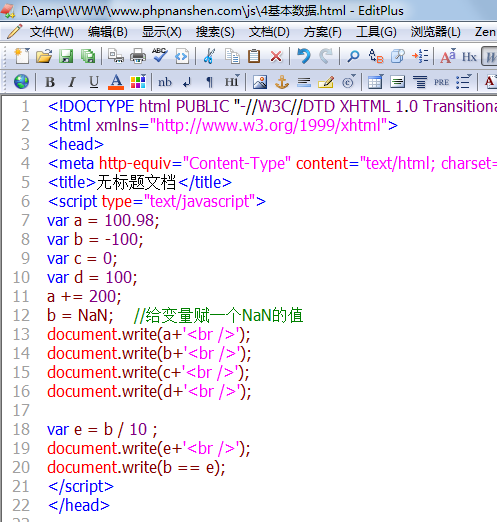Open the 方案(F) menu
This screenshot has height=522, width=497.
323,32
